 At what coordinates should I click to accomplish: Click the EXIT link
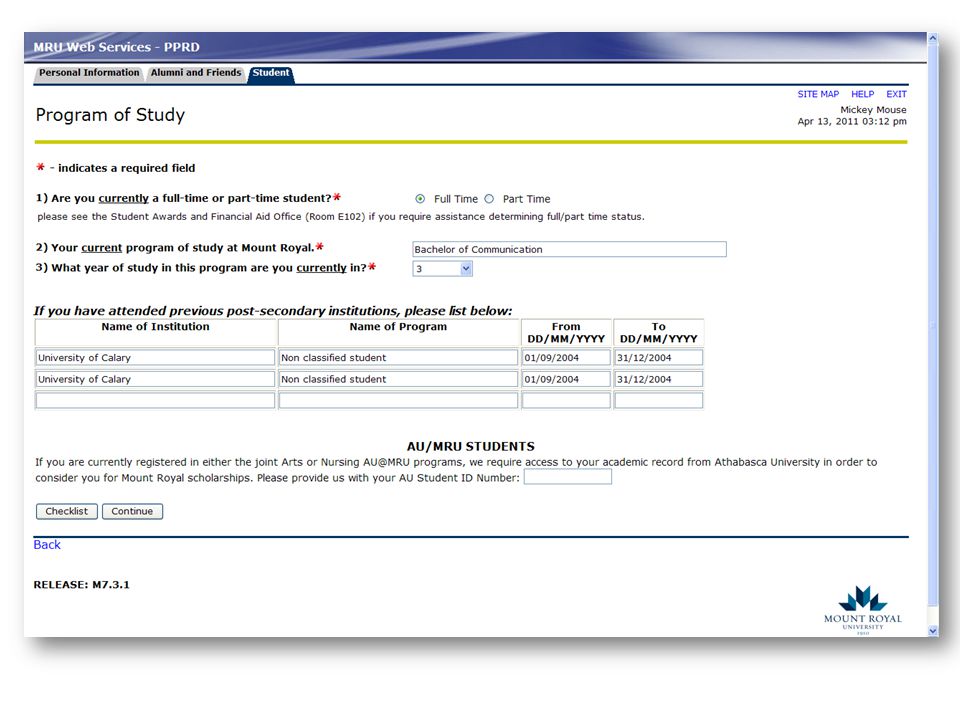(896, 94)
